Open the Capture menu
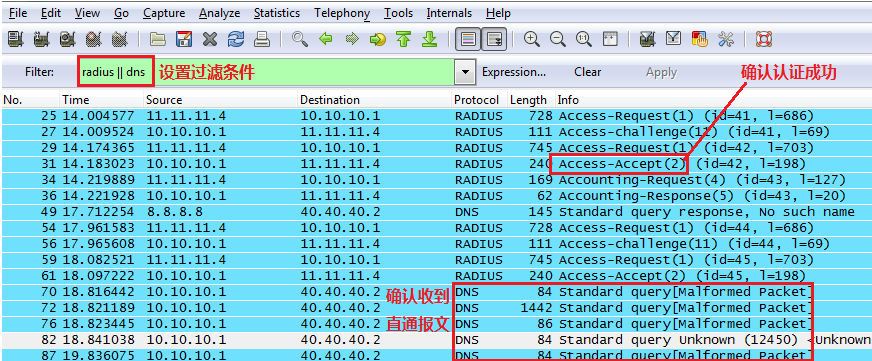The height and width of the screenshot is (361, 872). coord(164,13)
